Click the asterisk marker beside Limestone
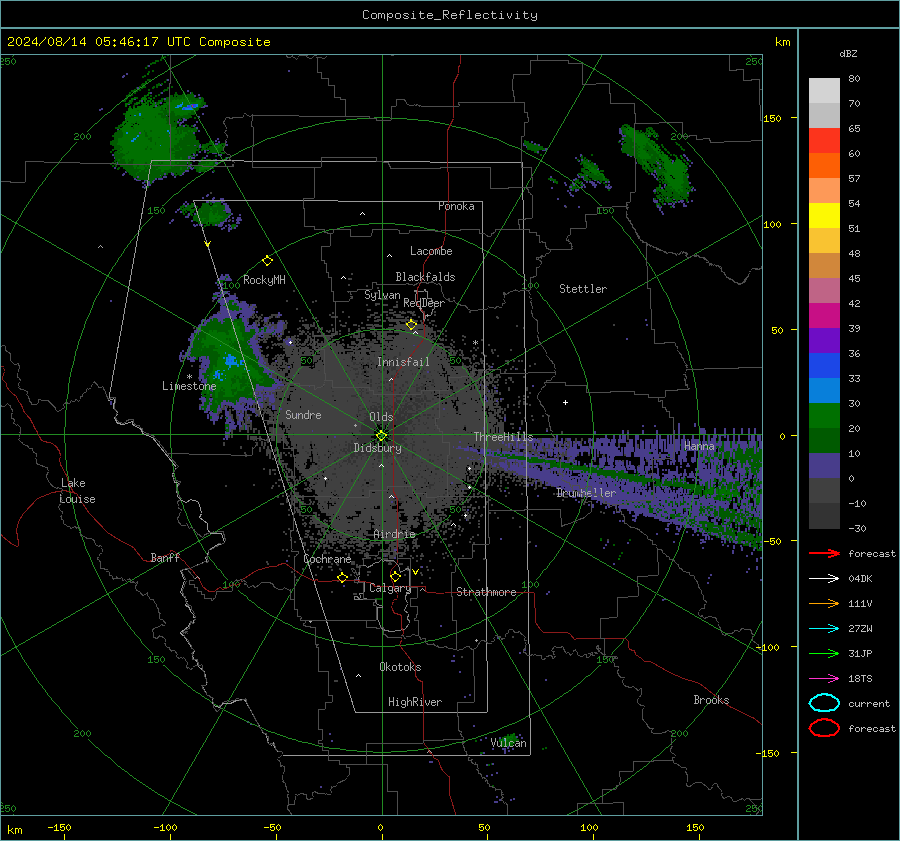900x841 pixels. pos(189,377)
